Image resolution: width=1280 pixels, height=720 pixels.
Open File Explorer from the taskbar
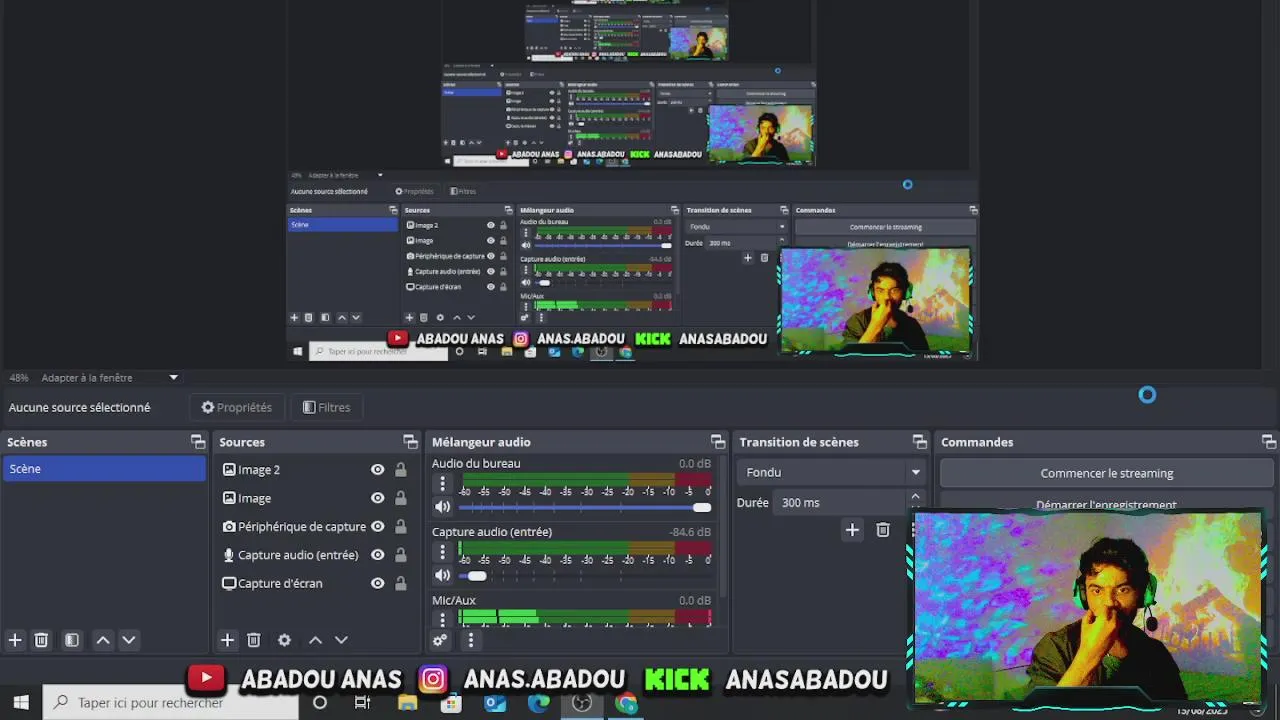point(407,703)
